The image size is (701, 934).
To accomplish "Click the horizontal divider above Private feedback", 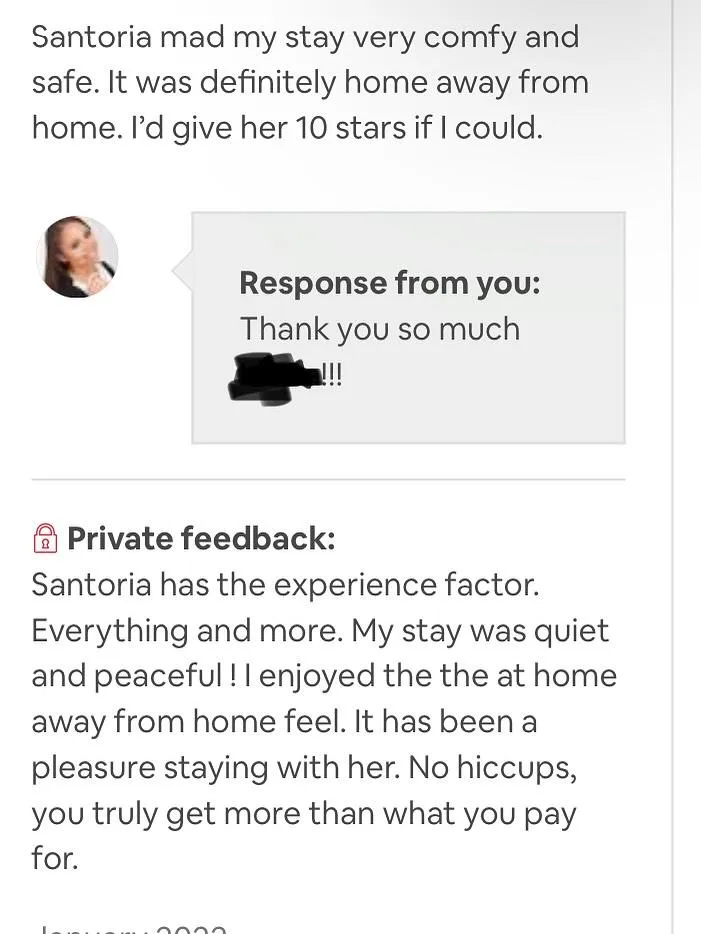I will click(x=328, y=479).
